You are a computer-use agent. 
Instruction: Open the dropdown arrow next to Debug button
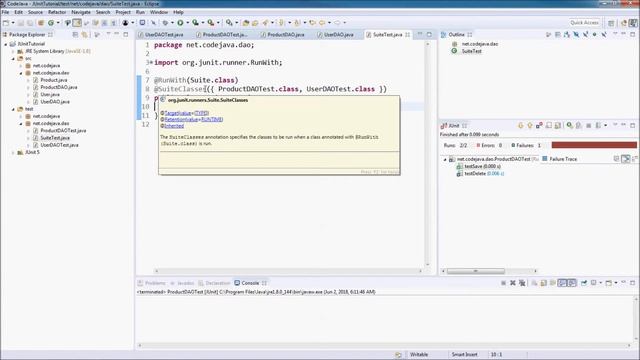[x=172, y=23]
